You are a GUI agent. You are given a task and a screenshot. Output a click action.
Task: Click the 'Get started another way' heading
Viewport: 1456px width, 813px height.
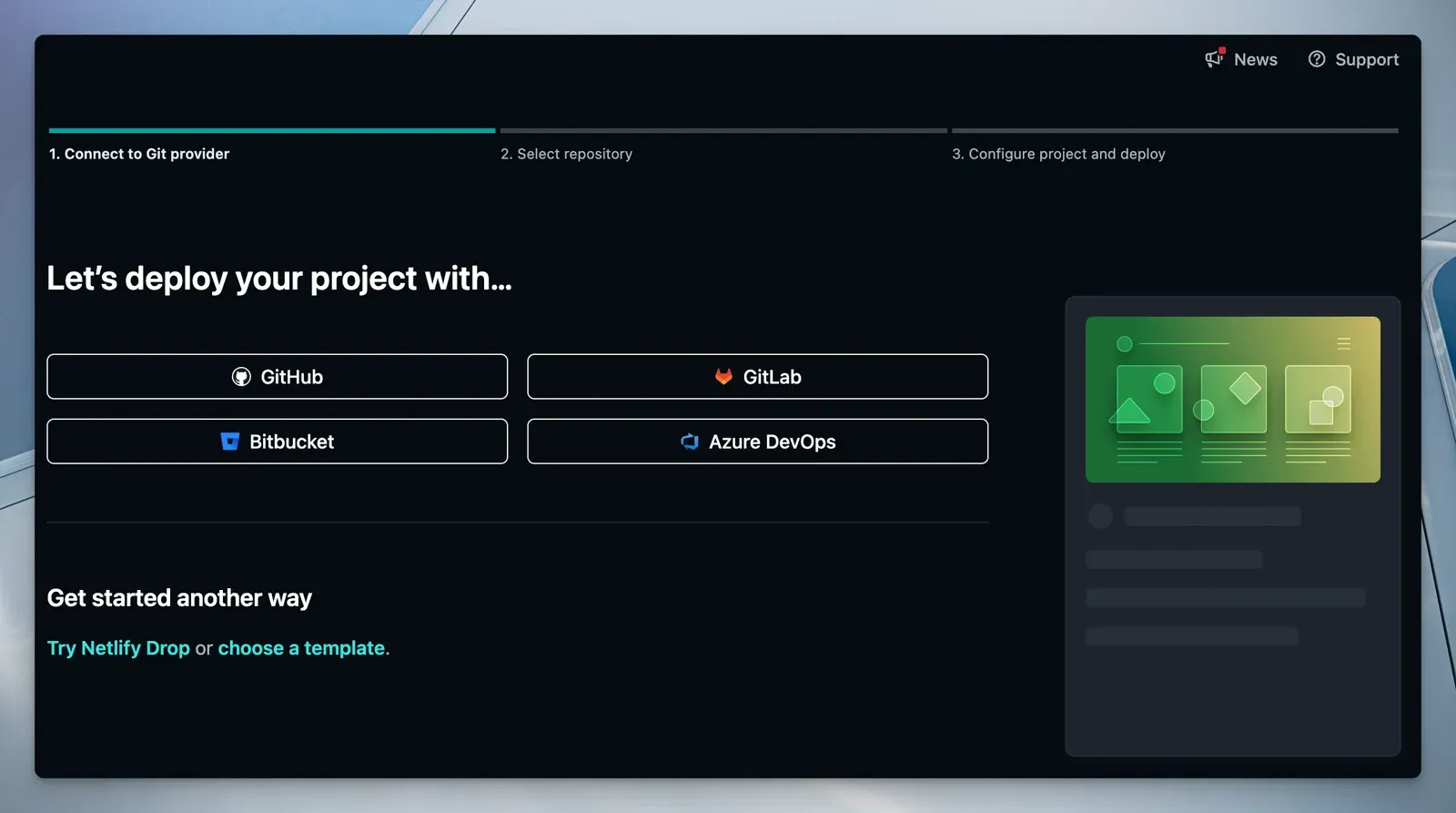click(179, 598)
